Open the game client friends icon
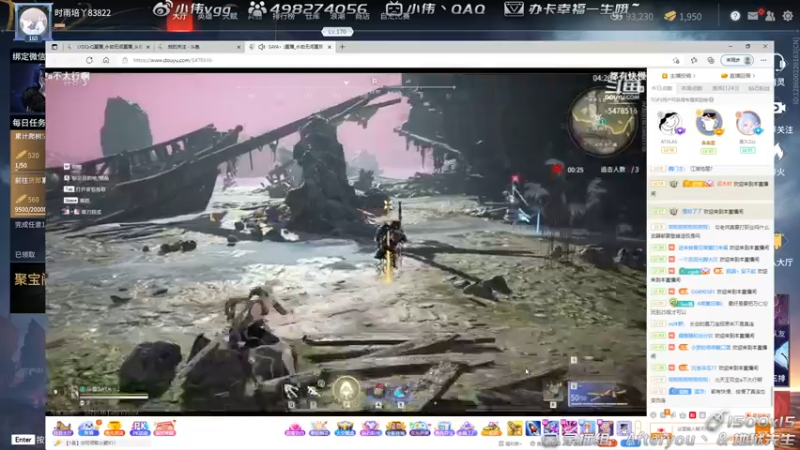Screen dimensions: 800x450 point(770,16)
